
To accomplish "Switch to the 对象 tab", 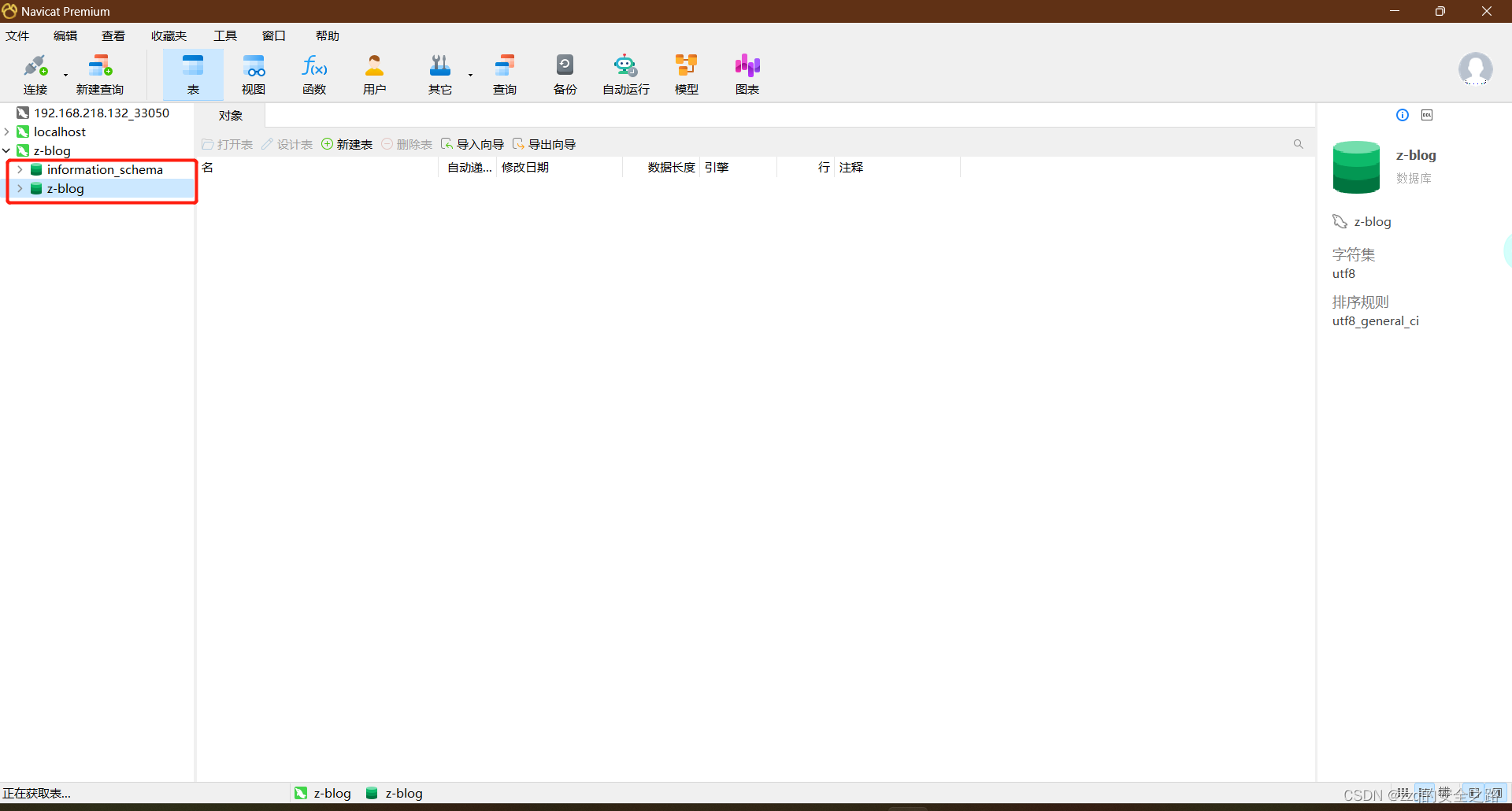I will pyautogui.click(x=231, y=116).
